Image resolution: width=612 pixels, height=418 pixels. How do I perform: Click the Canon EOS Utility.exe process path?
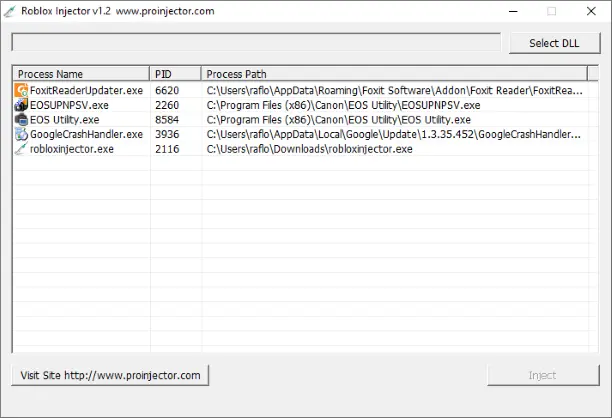tap(339, 119)
